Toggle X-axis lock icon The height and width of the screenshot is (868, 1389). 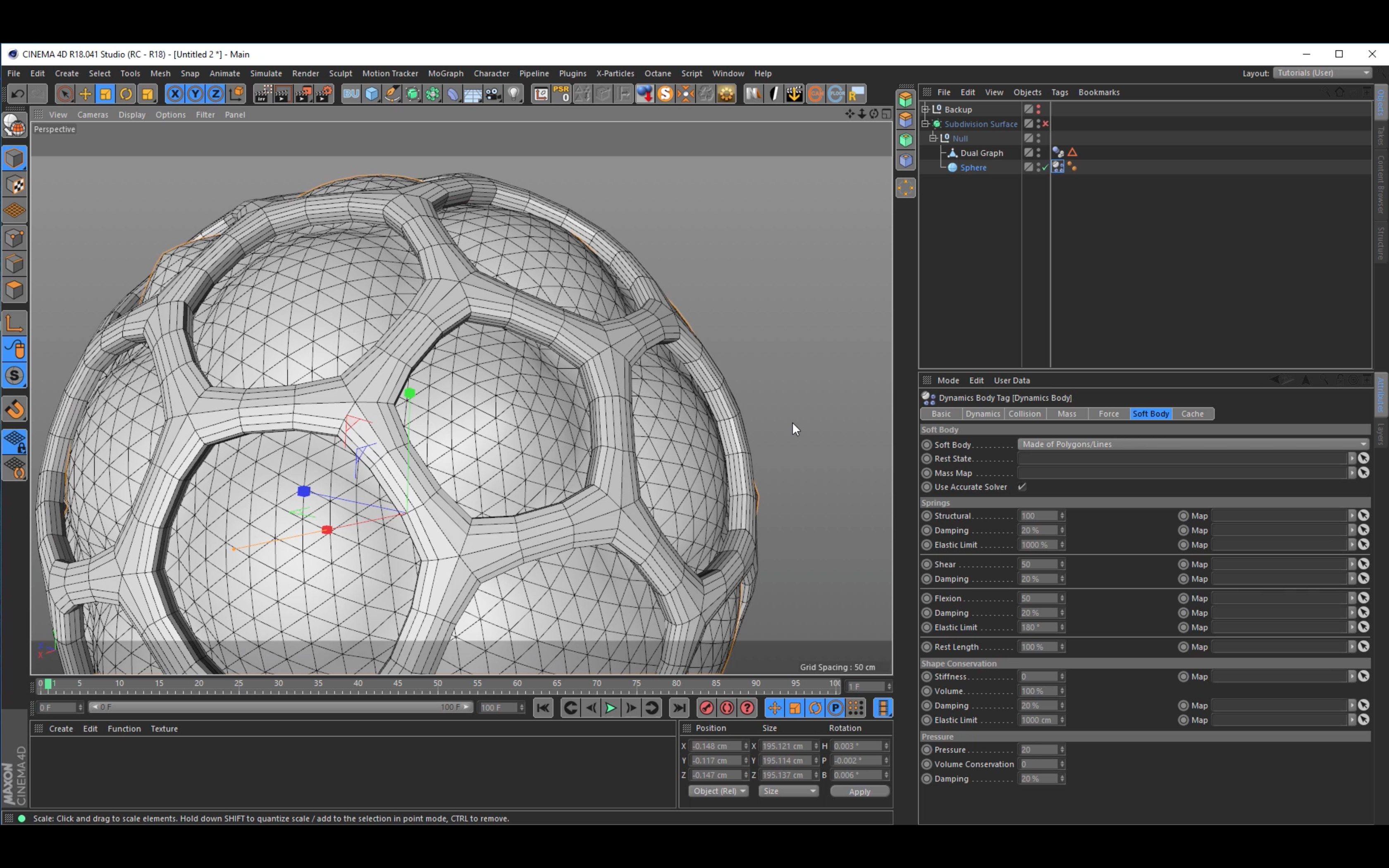[175, 93]
